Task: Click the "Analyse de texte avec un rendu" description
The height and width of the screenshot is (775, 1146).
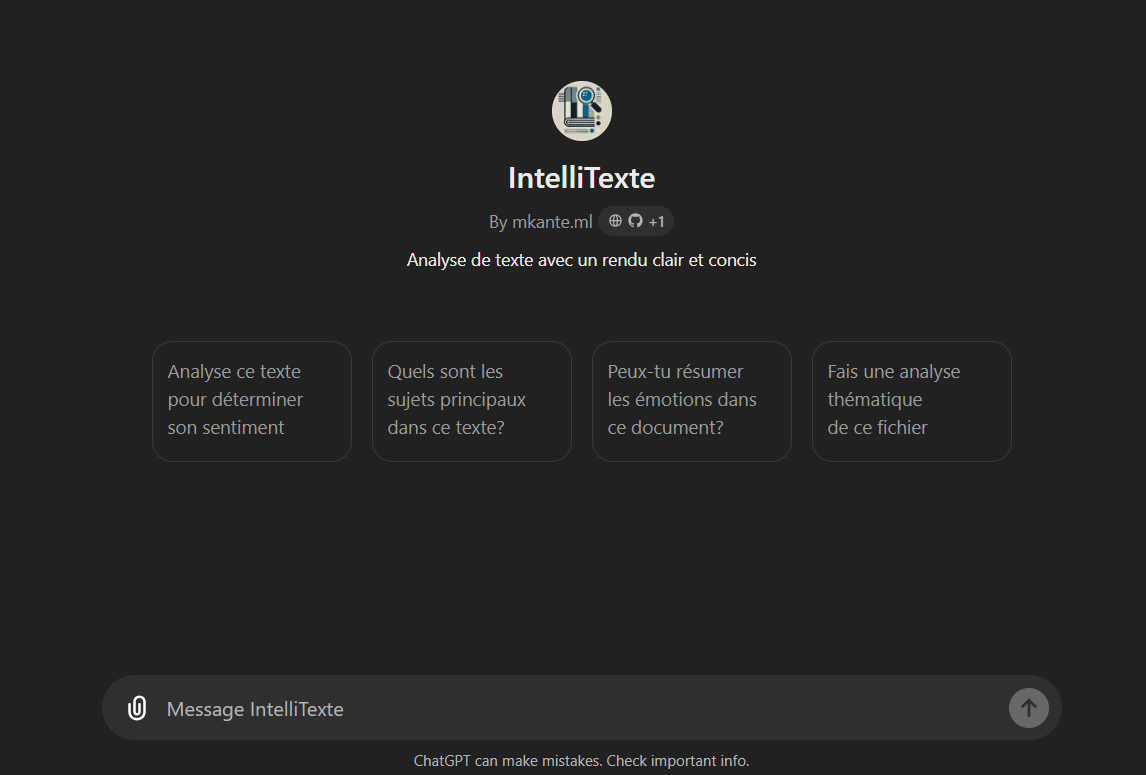Action: click(x=581, y=260)
